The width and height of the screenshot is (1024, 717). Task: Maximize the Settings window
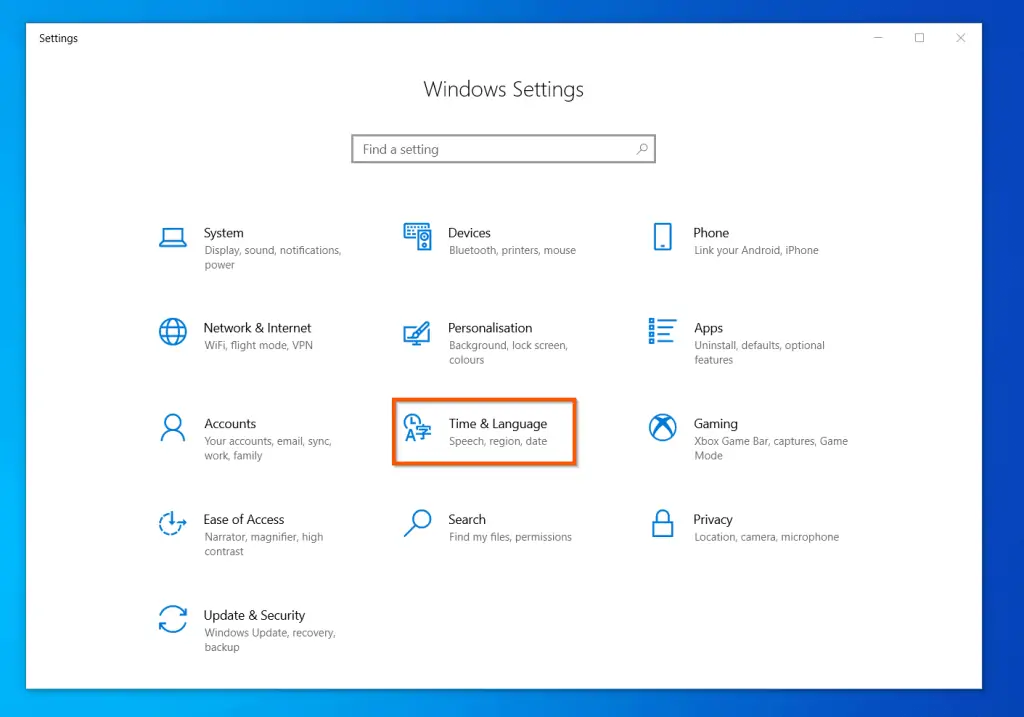(x=919, y=37)
